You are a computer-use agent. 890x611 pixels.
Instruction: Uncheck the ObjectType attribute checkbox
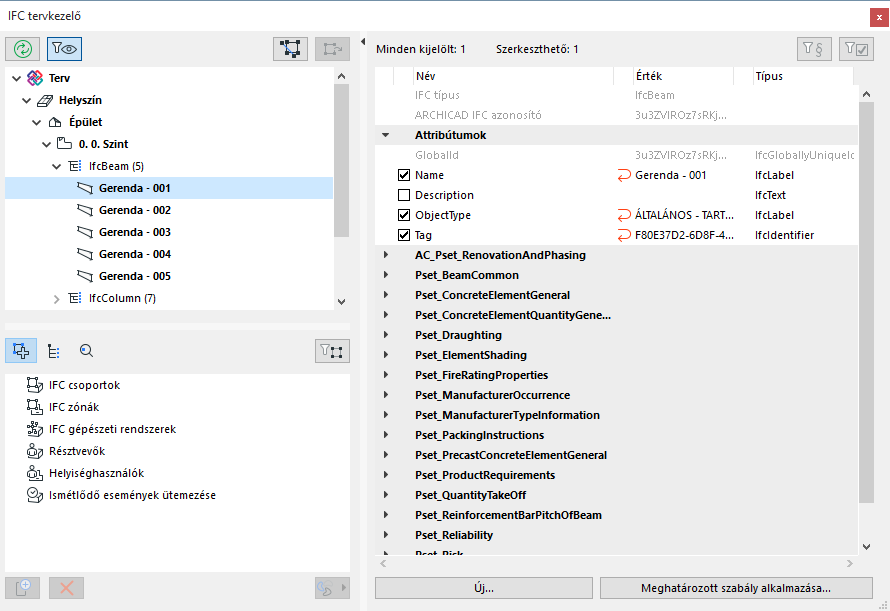click(x=404, y=215)
